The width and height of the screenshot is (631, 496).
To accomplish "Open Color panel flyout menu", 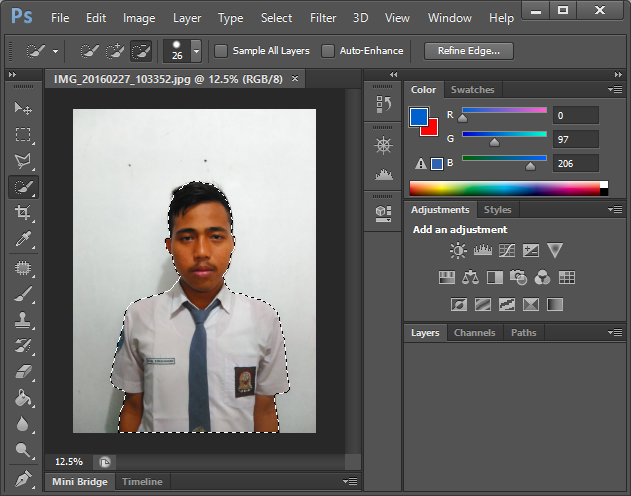I will click(x=615, y=89).
